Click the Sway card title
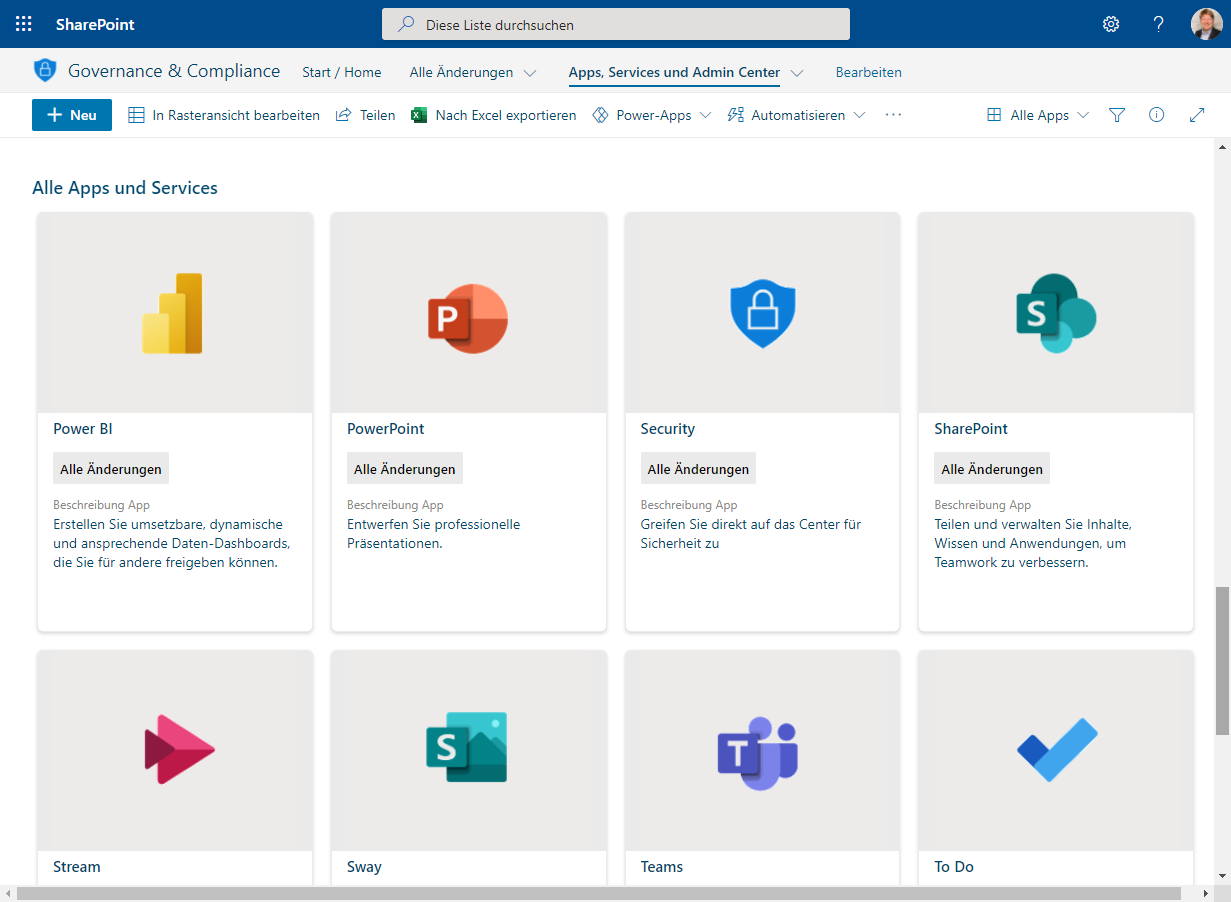The image size is (1231, 902). click(x=364, y=867)
